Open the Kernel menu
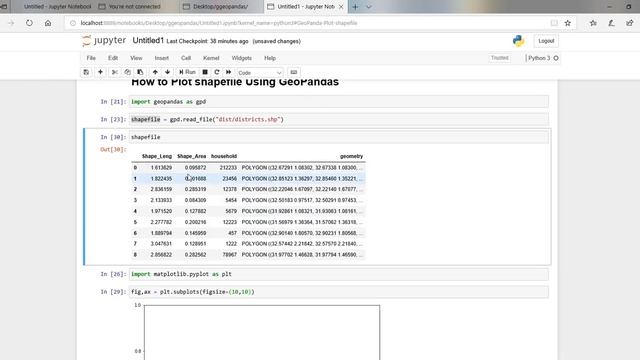Image resolution: width=640 pixels, height=360 pixels. click(211, 58)
